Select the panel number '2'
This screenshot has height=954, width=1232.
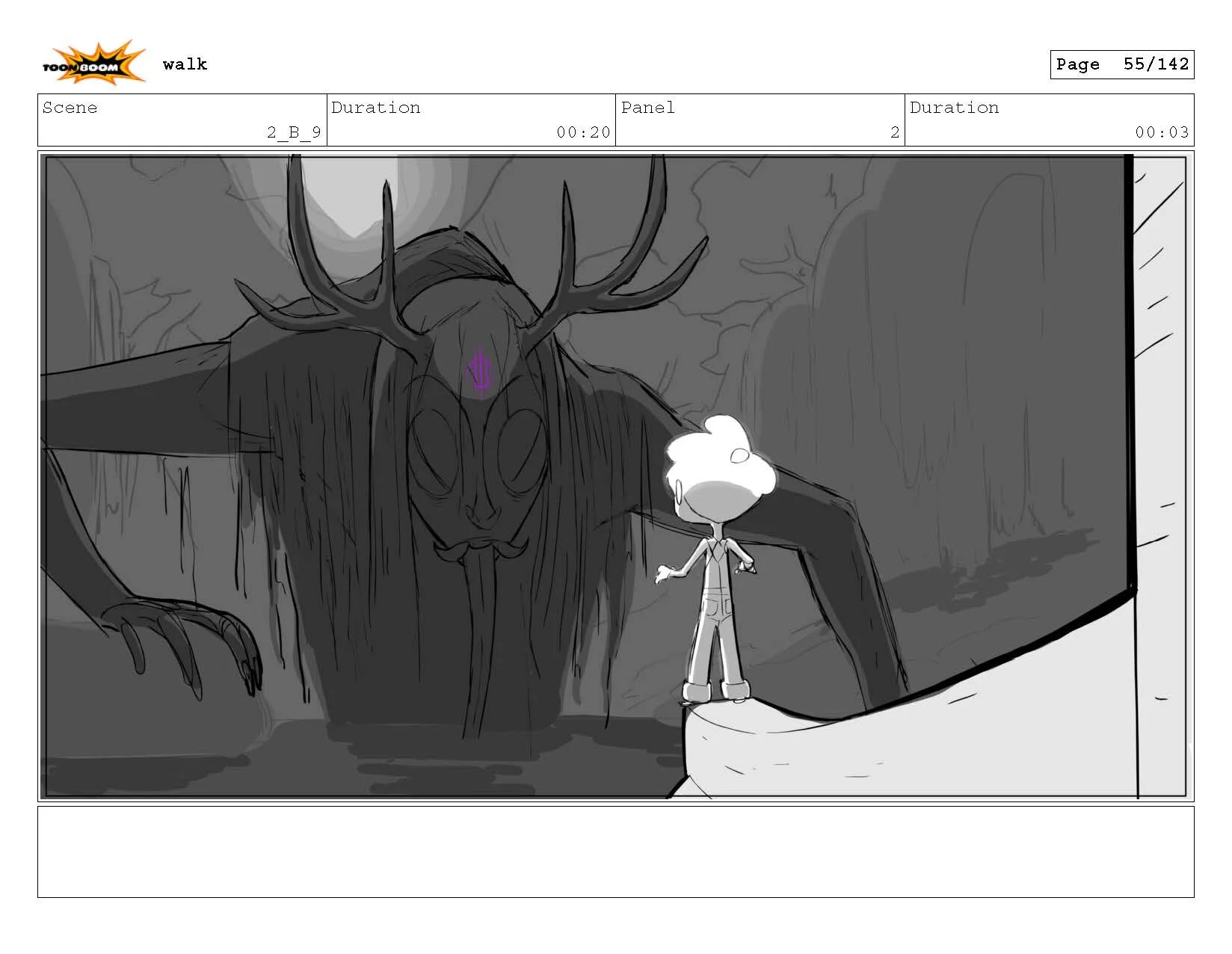click(894, 132)
